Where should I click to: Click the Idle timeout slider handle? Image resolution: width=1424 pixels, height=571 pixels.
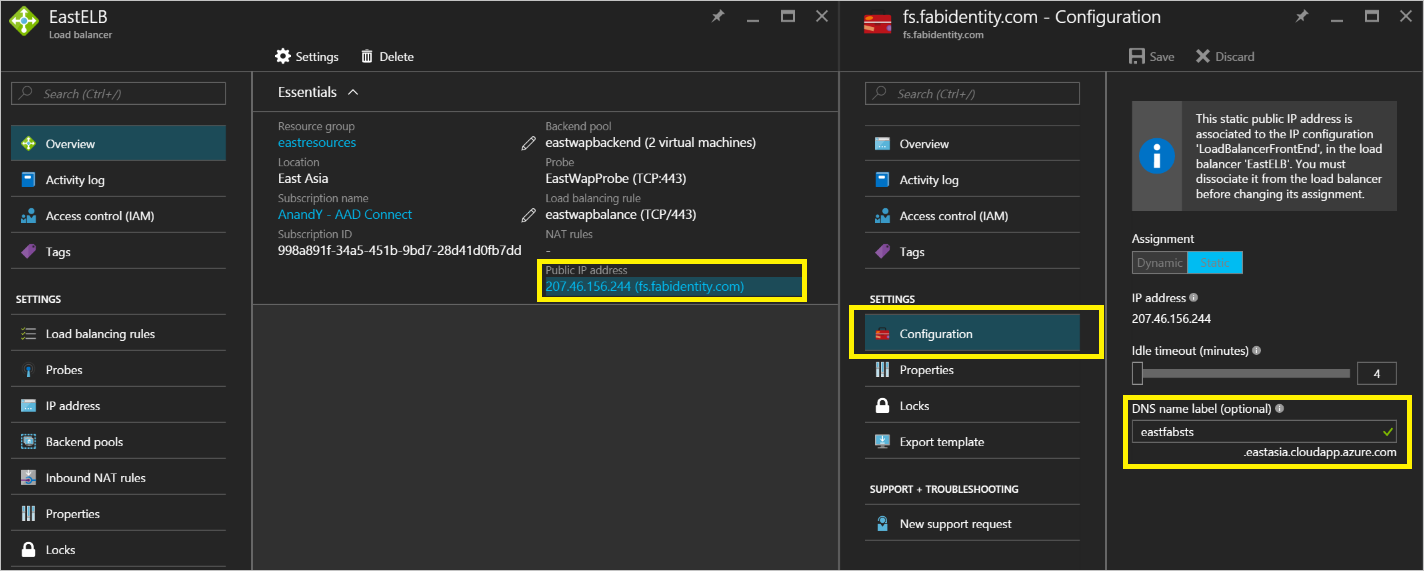(1137, 373)
